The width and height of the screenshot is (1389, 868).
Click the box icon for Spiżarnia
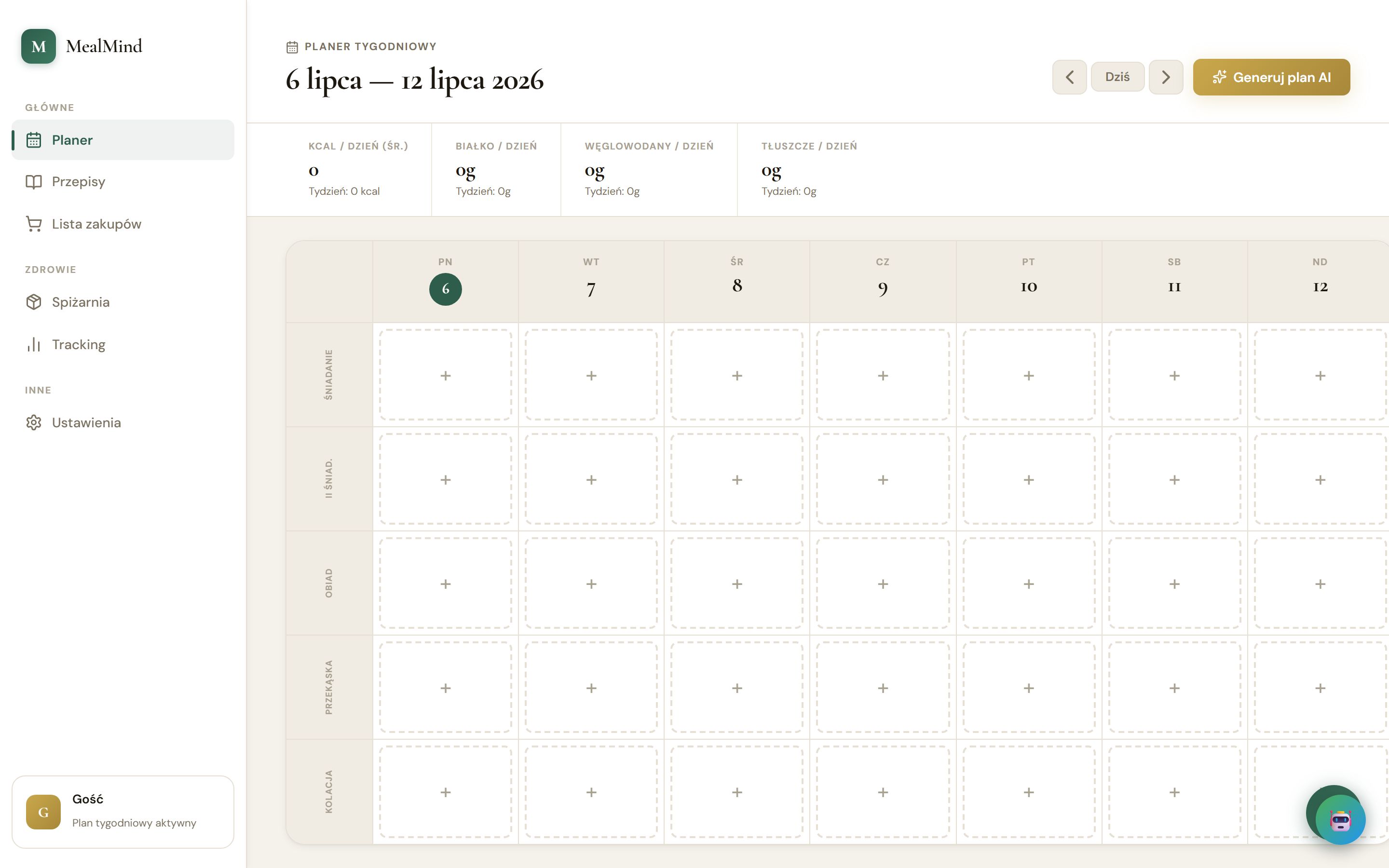[x=34, y=302]
